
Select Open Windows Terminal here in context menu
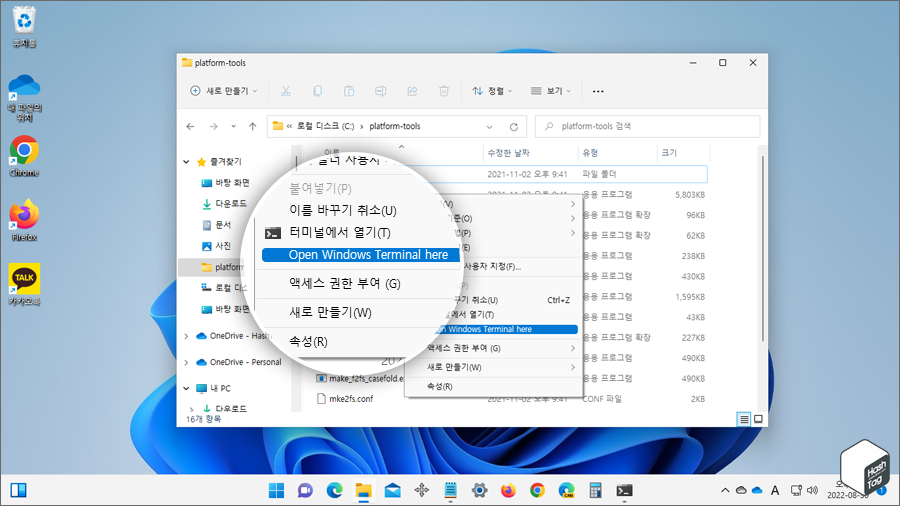click(506, 329)
